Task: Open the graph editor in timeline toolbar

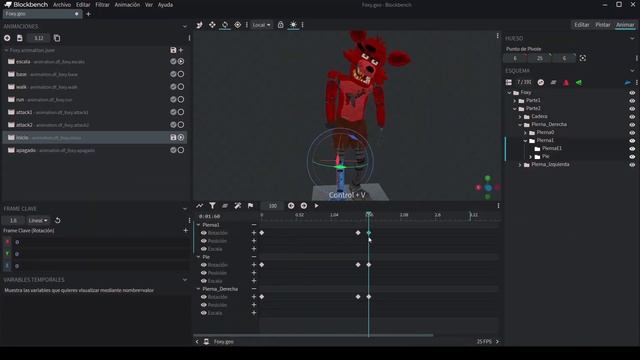Action: click(x=200, y=206)
